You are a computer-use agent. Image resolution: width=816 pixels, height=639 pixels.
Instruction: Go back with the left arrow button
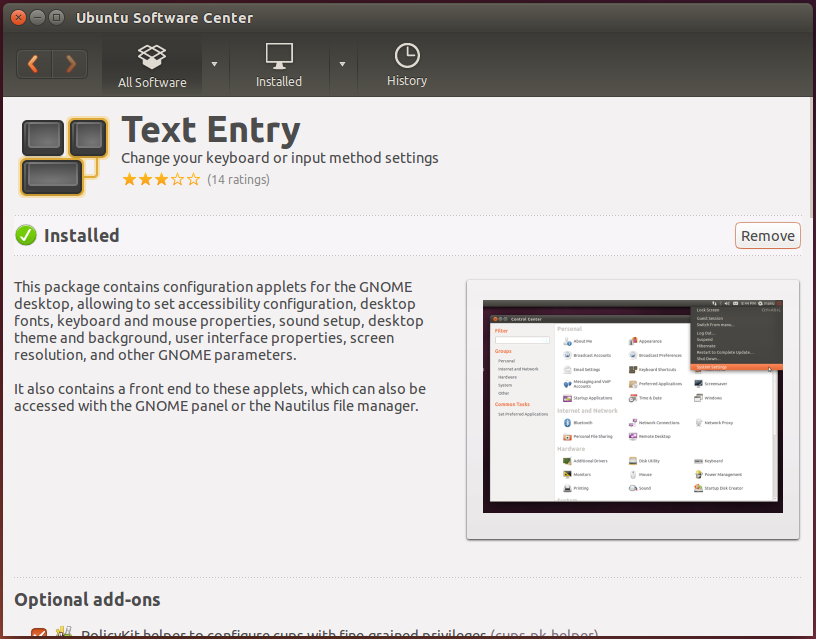point(34,64)
